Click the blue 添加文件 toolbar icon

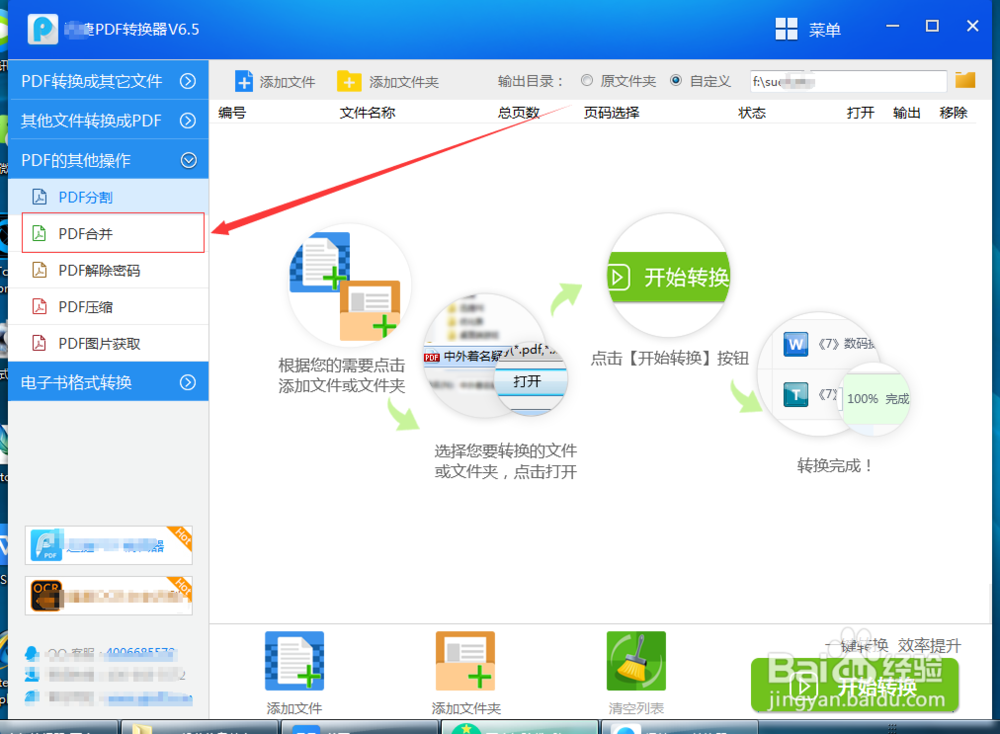[x=244, y=82]
